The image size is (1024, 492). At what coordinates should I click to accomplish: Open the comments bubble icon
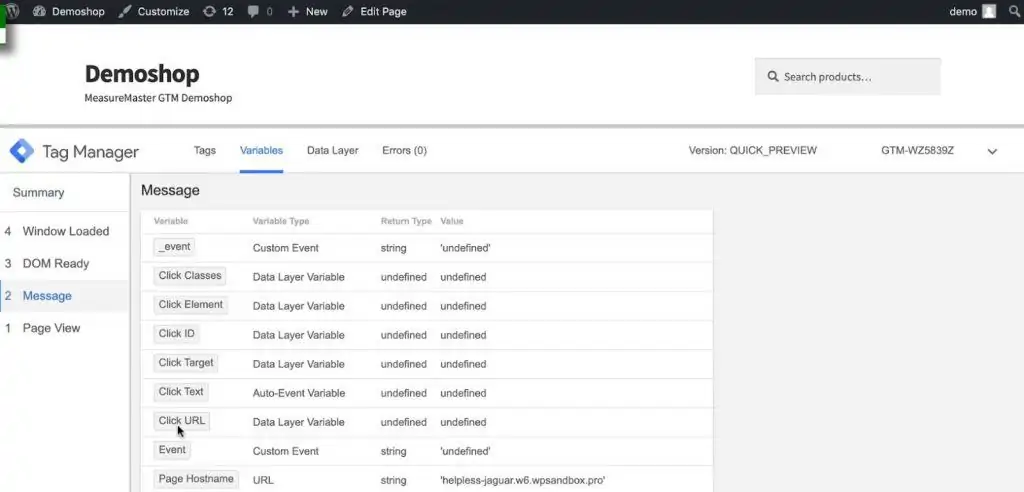point(253,12)
